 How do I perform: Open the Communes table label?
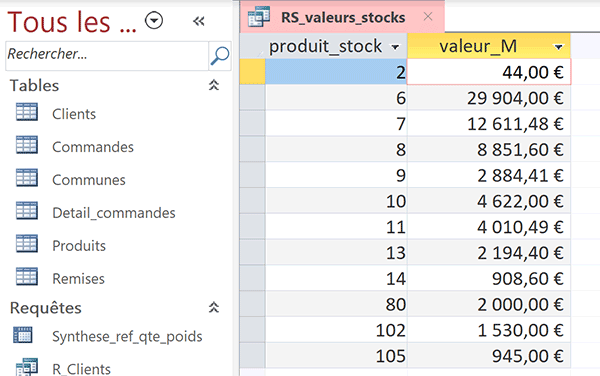pos(89,180)
